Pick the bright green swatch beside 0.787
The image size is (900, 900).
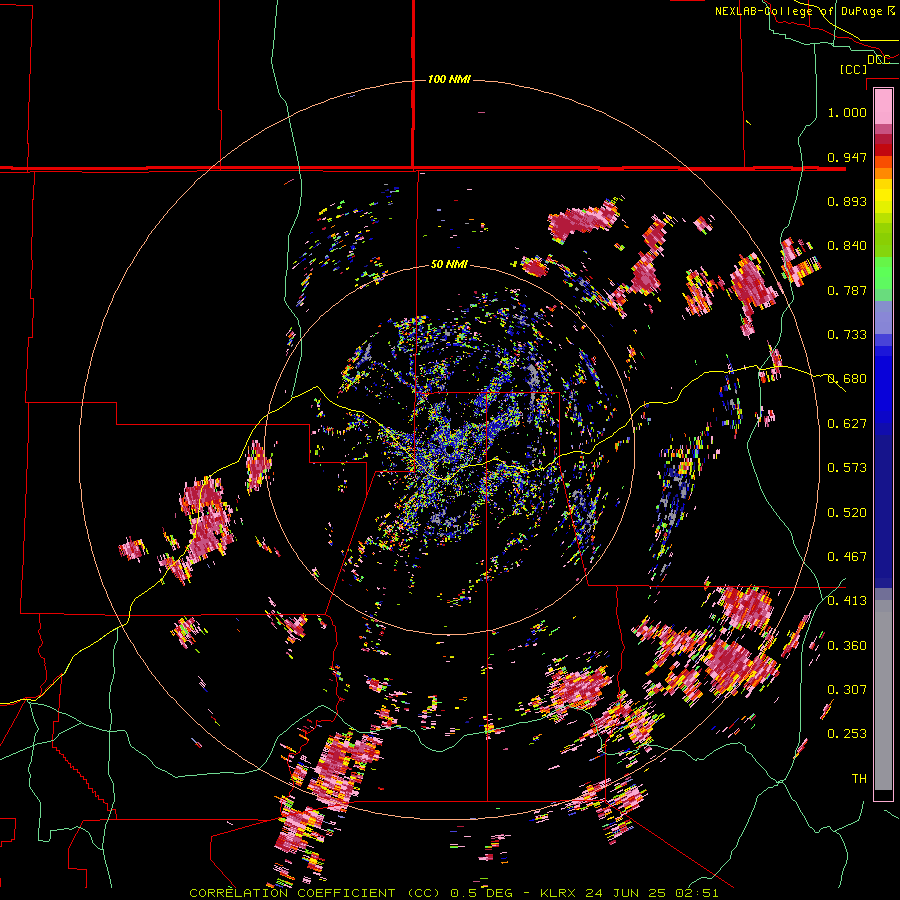point(883,279)
